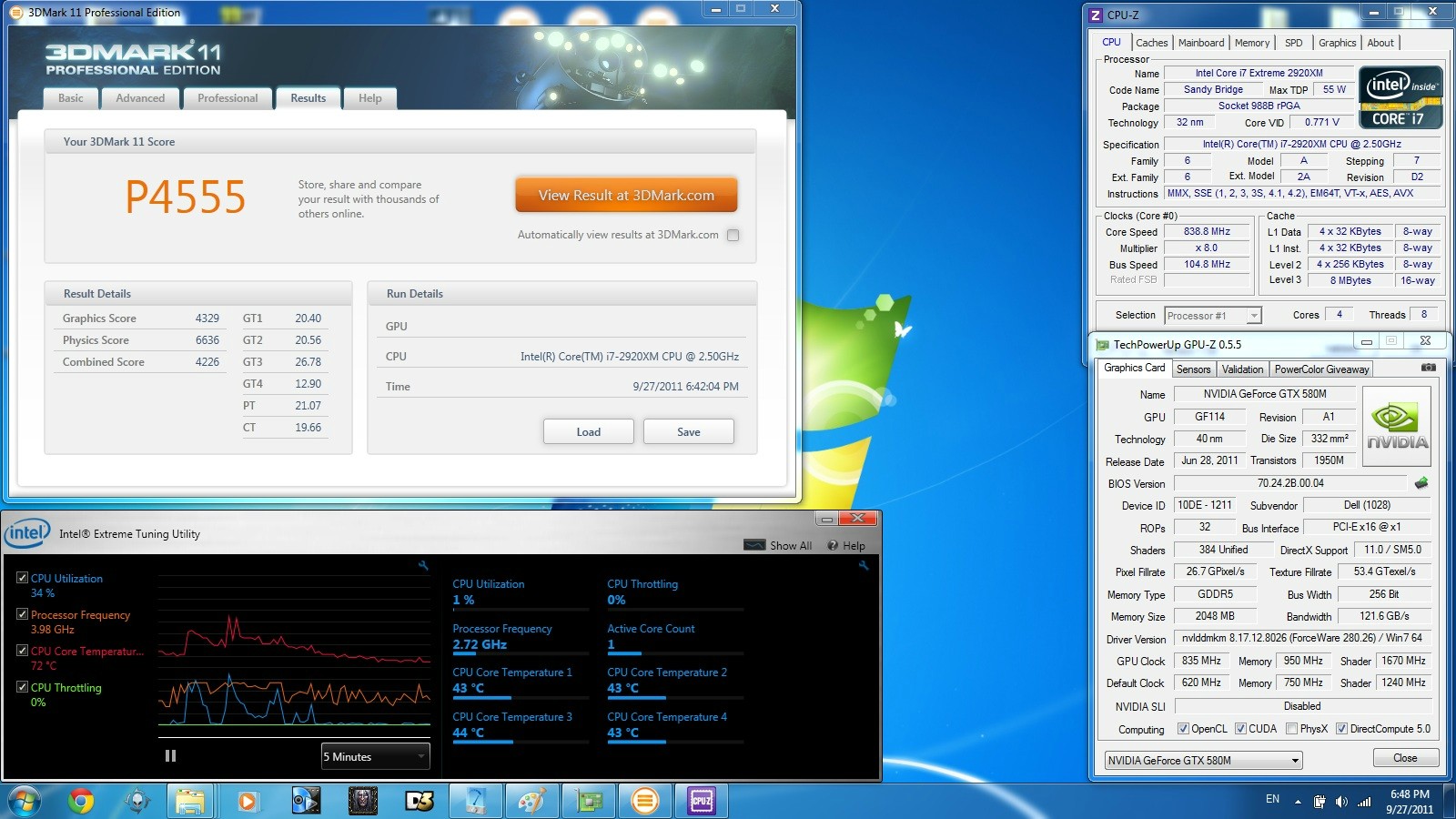Image resolution: width=1456 pixels, height=819 pixels.
Task: Click View Result at 3DMark.com button
Action: [626, 195]
